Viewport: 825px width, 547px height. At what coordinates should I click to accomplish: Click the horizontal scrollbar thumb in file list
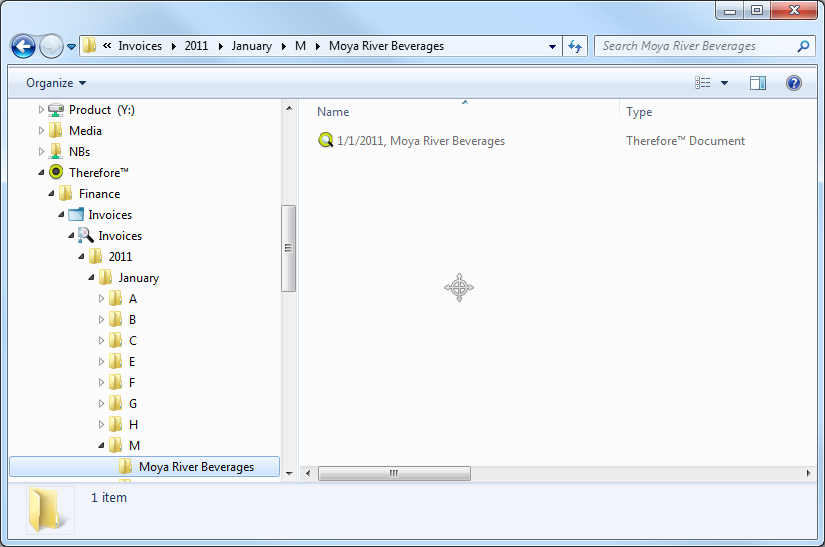click(x=394, y=473)
